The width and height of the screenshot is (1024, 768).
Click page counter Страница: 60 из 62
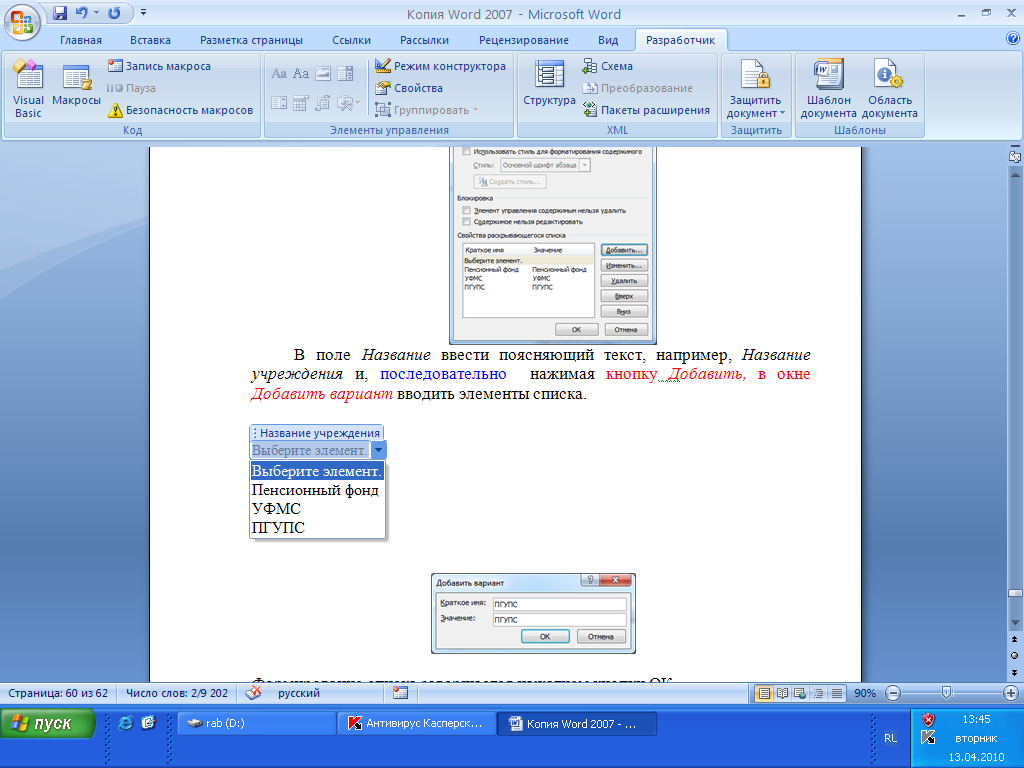click(58, 694)
